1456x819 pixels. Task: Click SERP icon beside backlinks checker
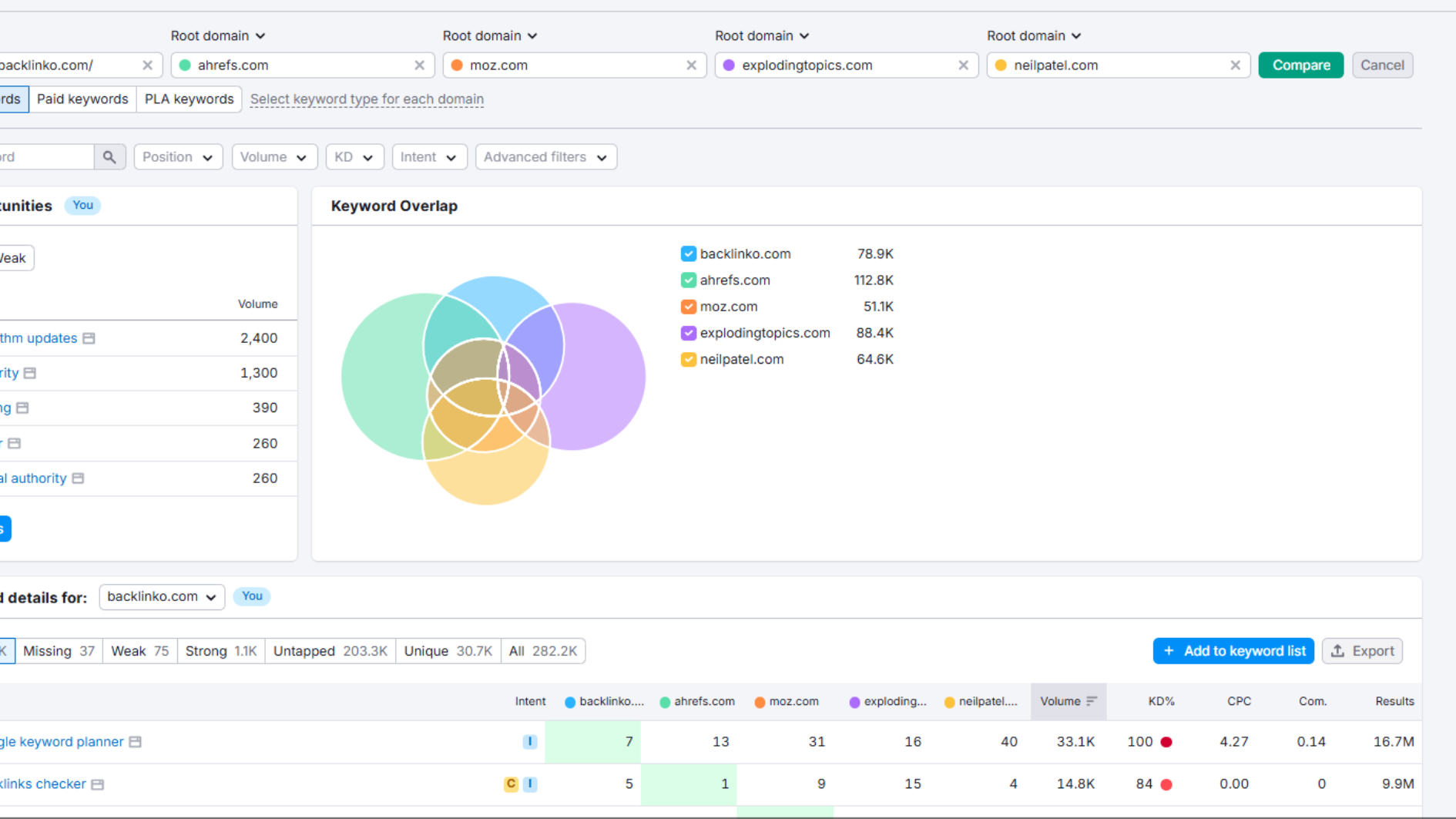[98, 784]
